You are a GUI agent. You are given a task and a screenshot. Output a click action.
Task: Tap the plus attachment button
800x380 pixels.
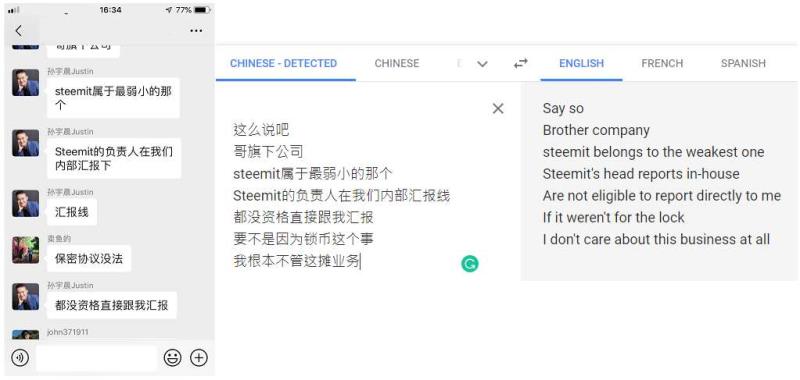199,358
